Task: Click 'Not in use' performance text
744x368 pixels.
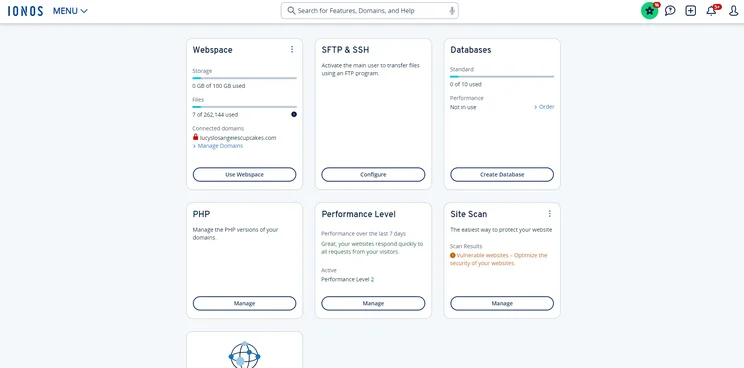Action: (x=463, y=107)
